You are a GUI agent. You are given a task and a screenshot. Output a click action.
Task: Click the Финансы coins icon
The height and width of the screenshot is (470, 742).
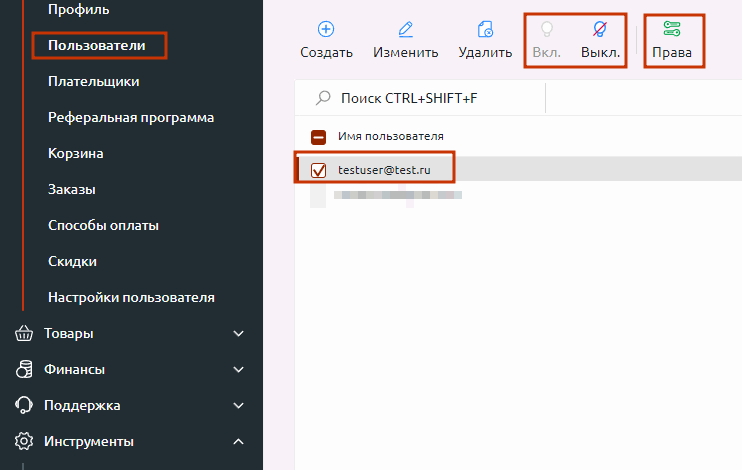[24, 369]
